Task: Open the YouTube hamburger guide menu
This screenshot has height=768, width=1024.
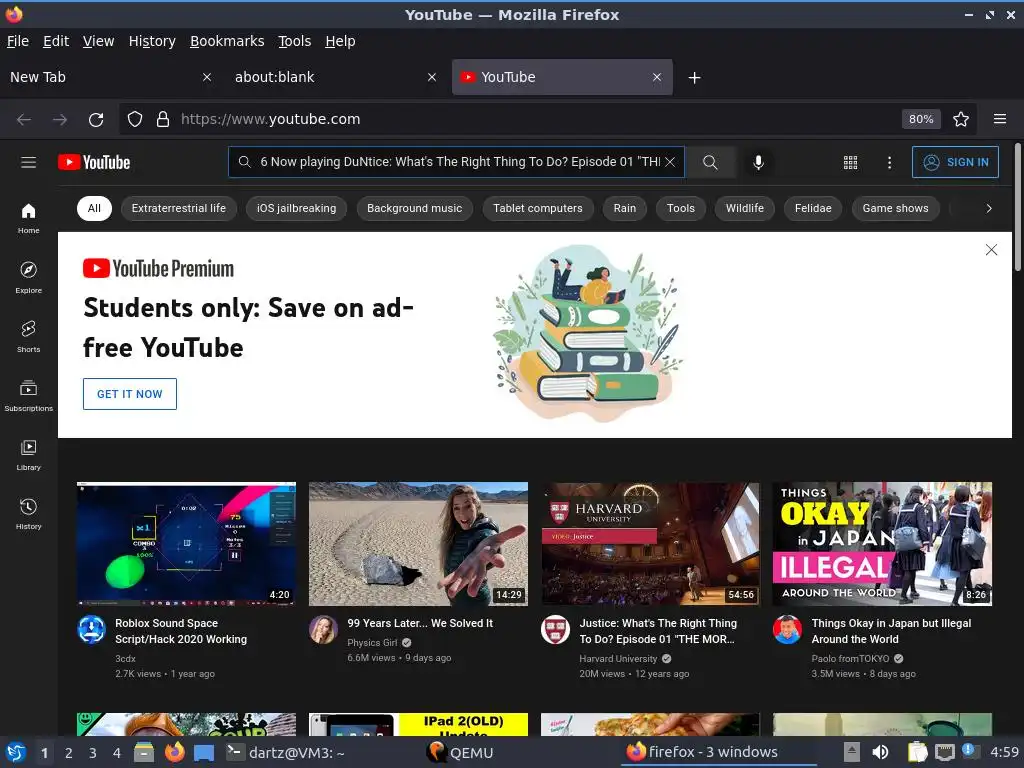Action: (28, 162)
